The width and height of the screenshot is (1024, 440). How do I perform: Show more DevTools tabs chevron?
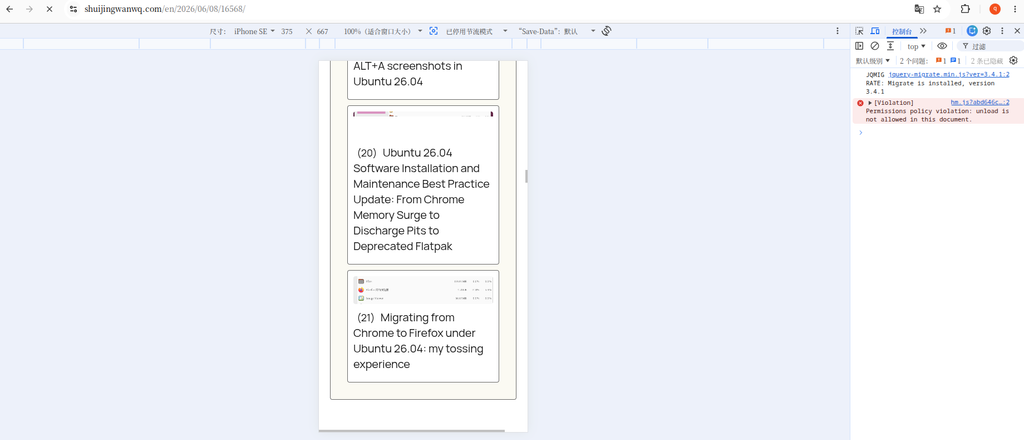tap(923, 31)
